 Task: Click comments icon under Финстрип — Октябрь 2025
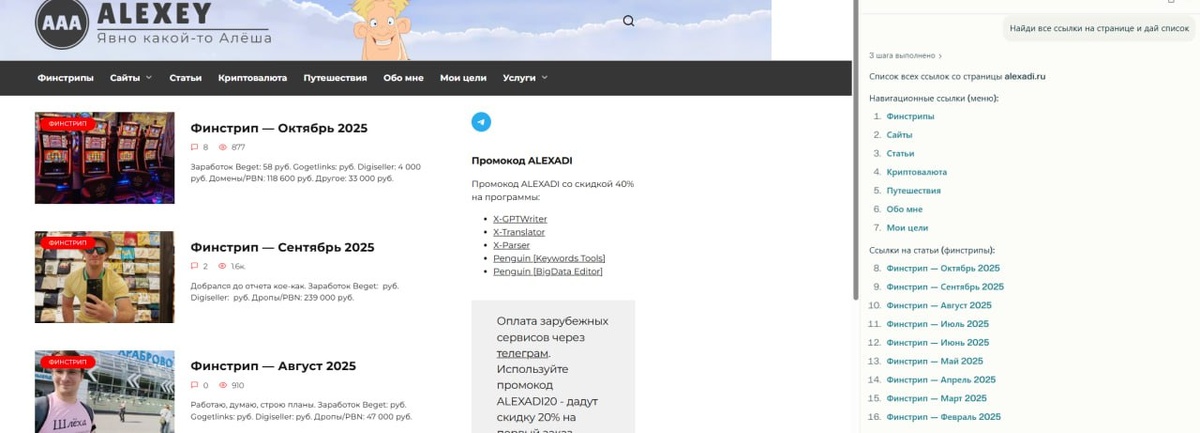[194, 147]
